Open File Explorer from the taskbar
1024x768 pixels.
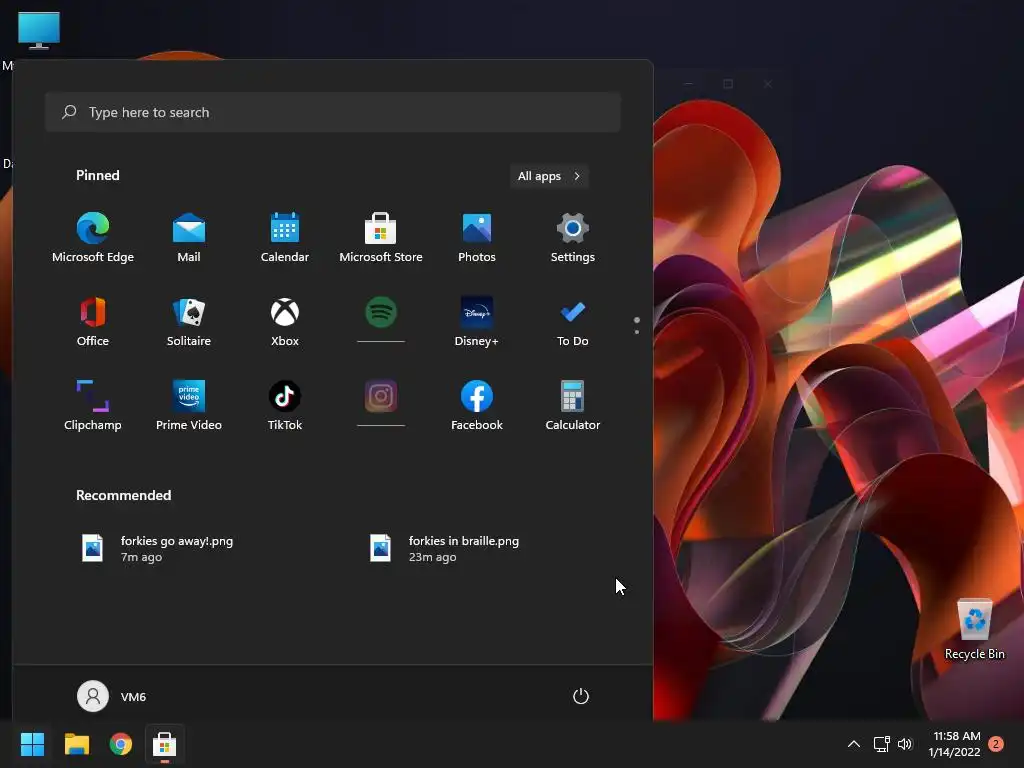click(76, 744)
